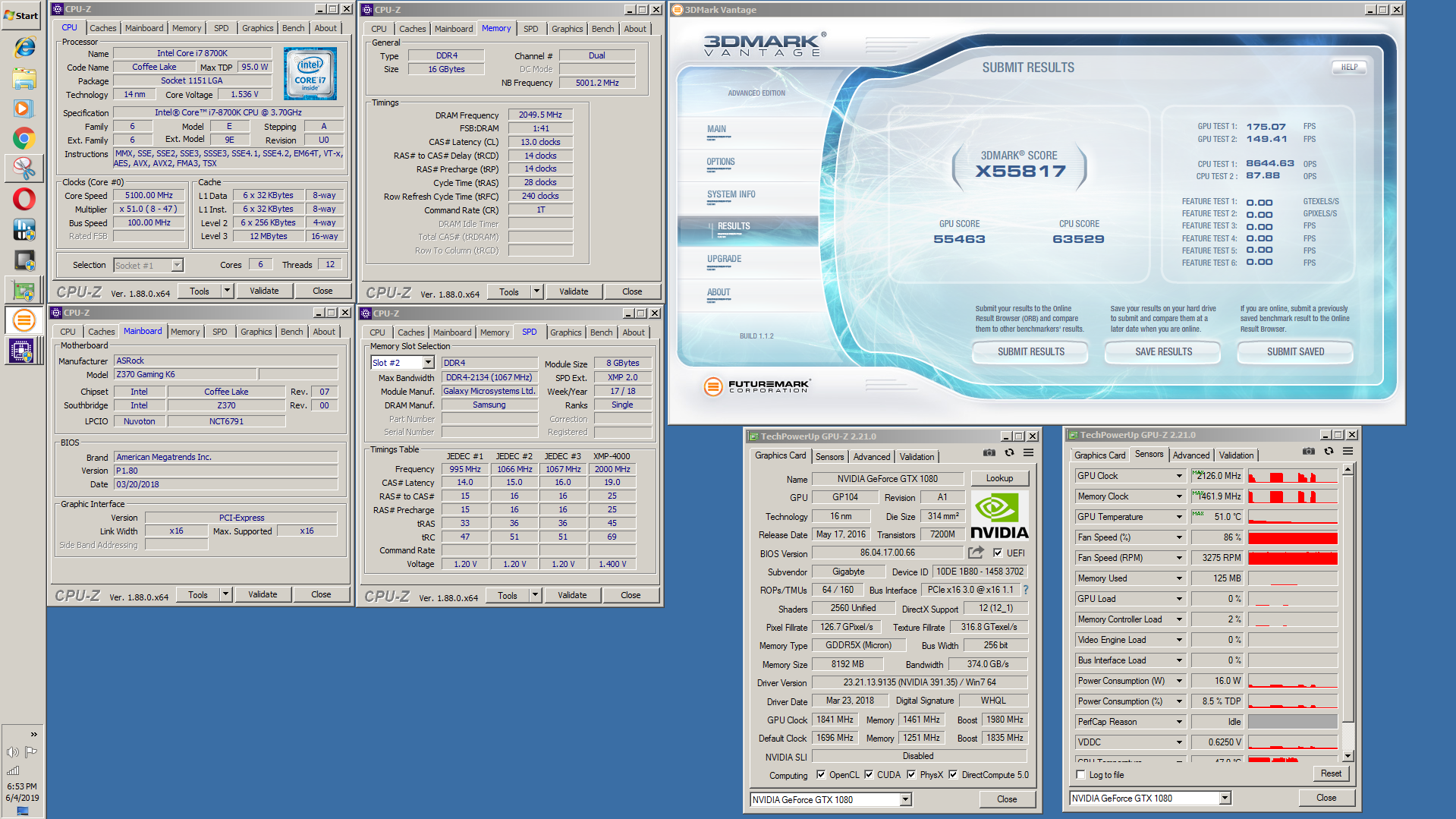Open the network signal tray icon
Screen dimensions: 1456x819
pyautogui.click(x=12, y=770)
